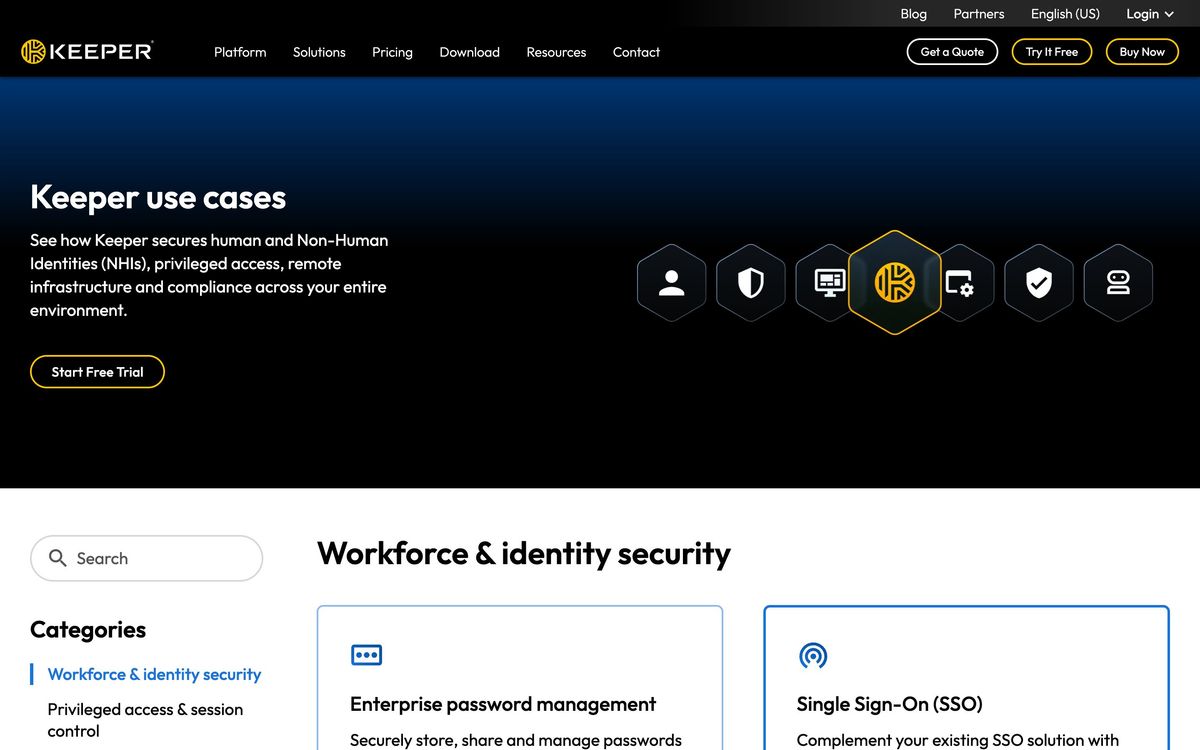Select the window-with-gear hexagon icon

click(963, 283)
